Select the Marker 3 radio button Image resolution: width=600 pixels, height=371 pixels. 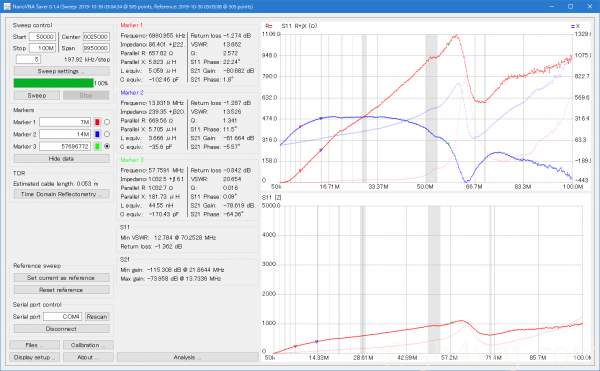tap(107, 146)
